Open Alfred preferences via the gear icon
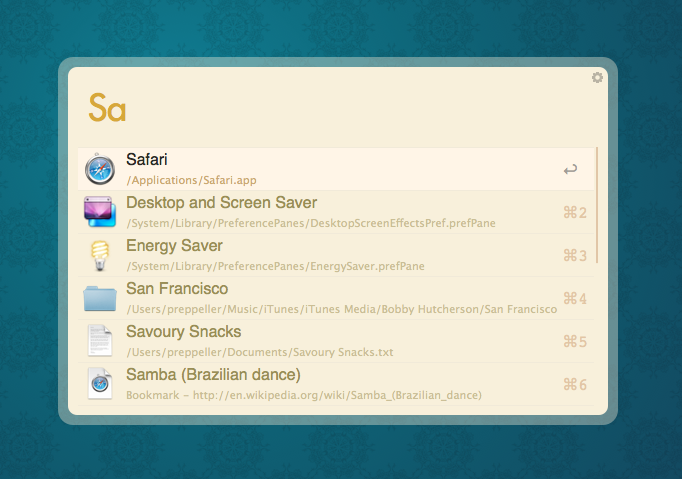This screenshot has width=682, height=479. pos(597,78)
